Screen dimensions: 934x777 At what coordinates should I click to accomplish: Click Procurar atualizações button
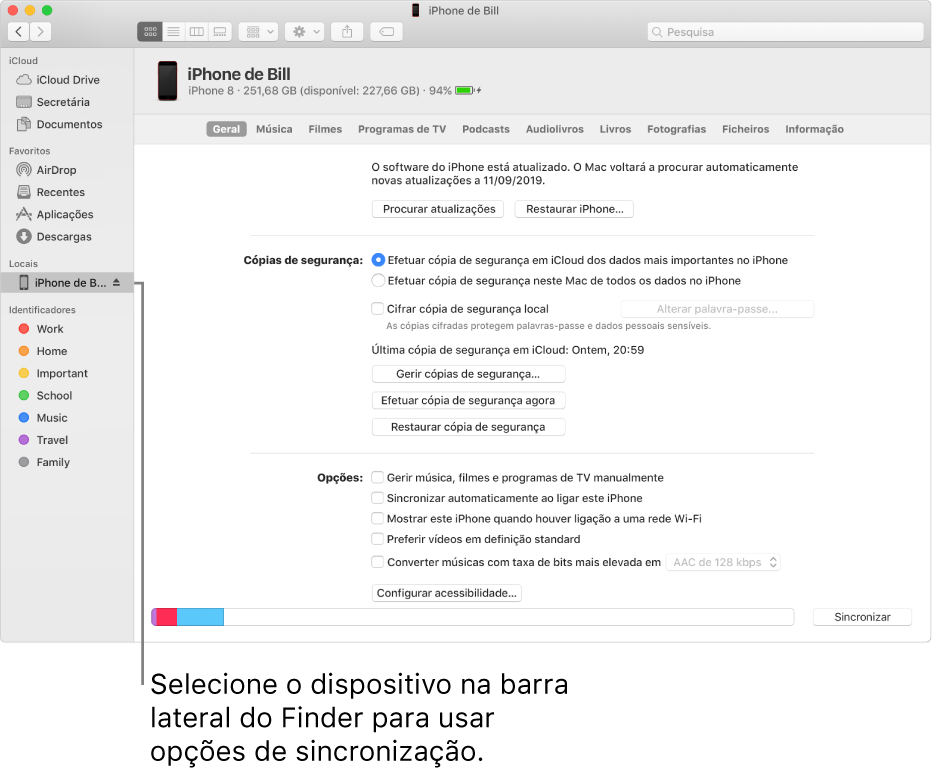438,209
